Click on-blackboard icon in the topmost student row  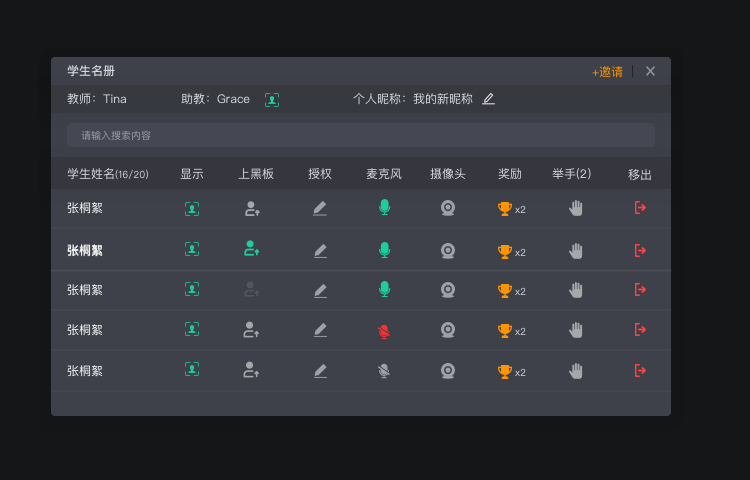point(252,208)
